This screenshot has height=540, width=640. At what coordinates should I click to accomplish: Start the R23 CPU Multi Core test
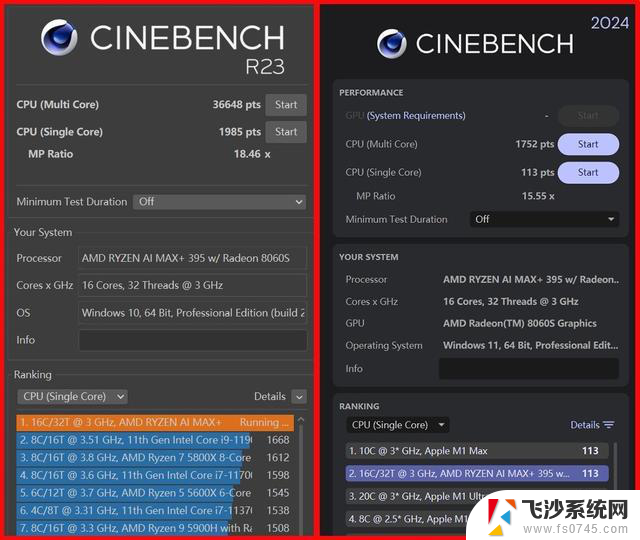(x=286, y=105)
